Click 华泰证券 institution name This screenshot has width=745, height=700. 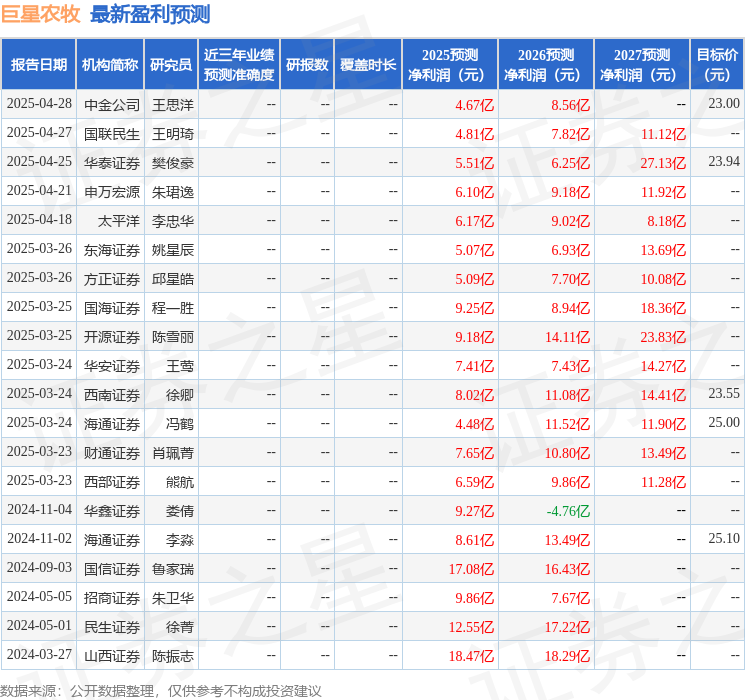(x=112, y=163)
